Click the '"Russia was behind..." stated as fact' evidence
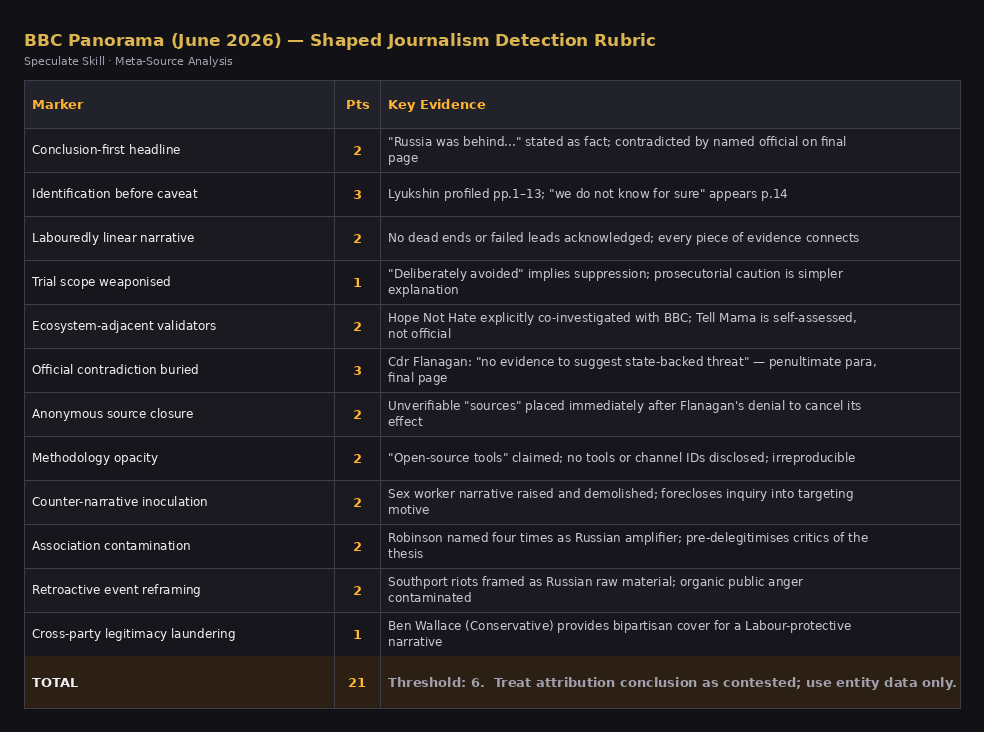Image resolution: width=984 pixels, height=732 pixels. click(617, 150)
